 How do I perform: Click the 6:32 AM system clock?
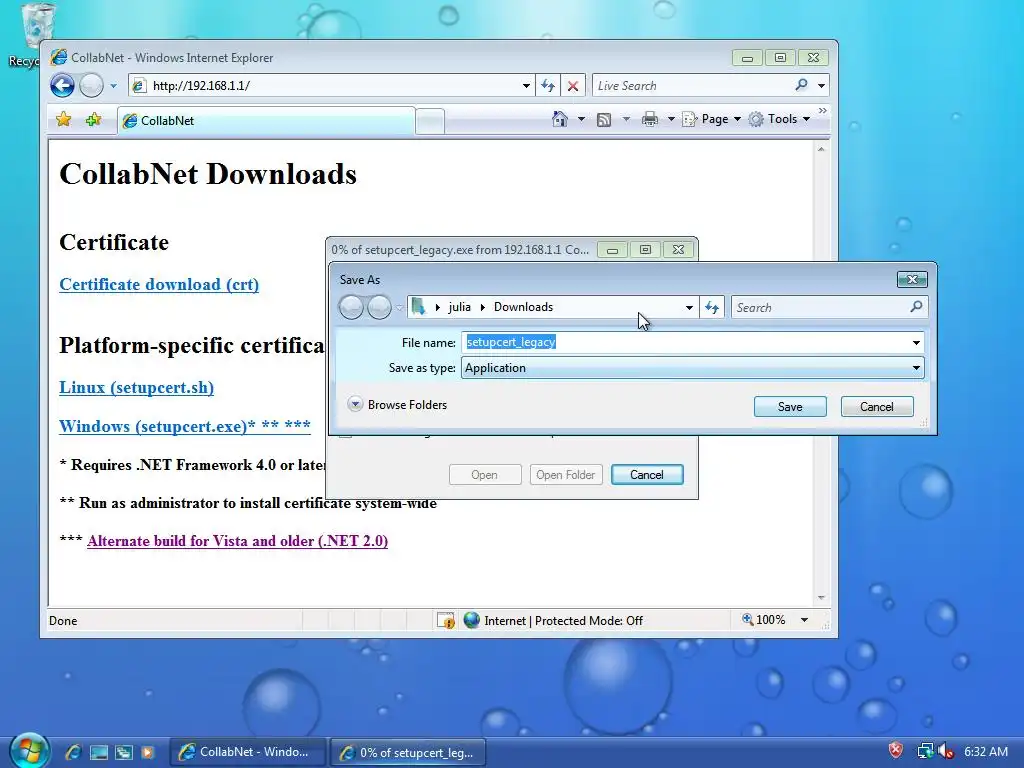(986, 752)
